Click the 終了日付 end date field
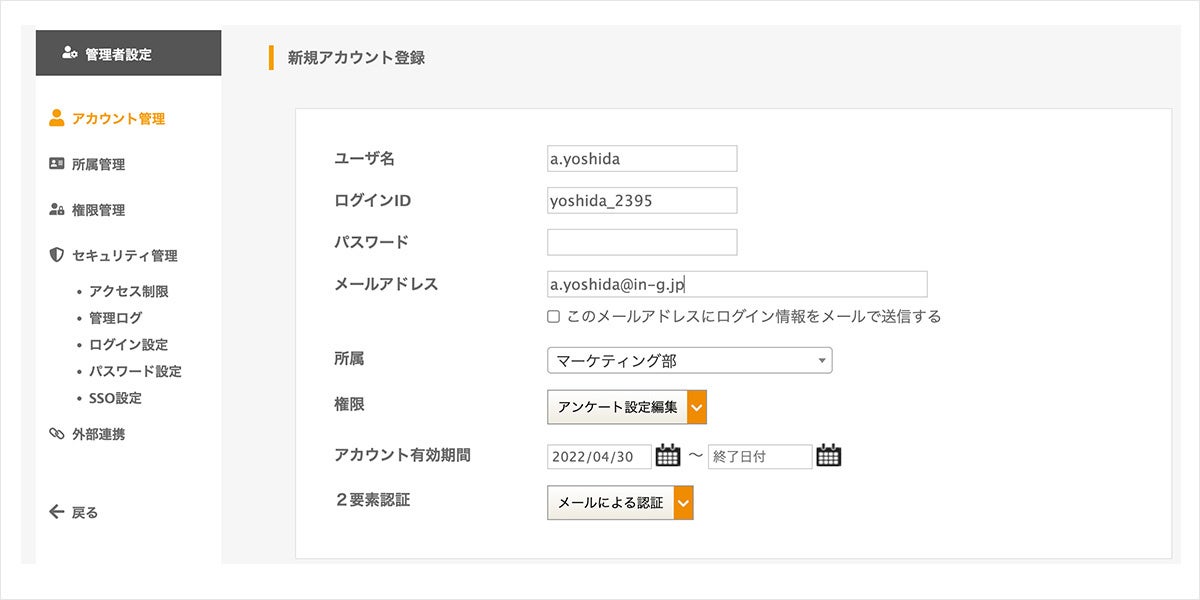This screenshot has height=600, width=1200. coord(759,457)
